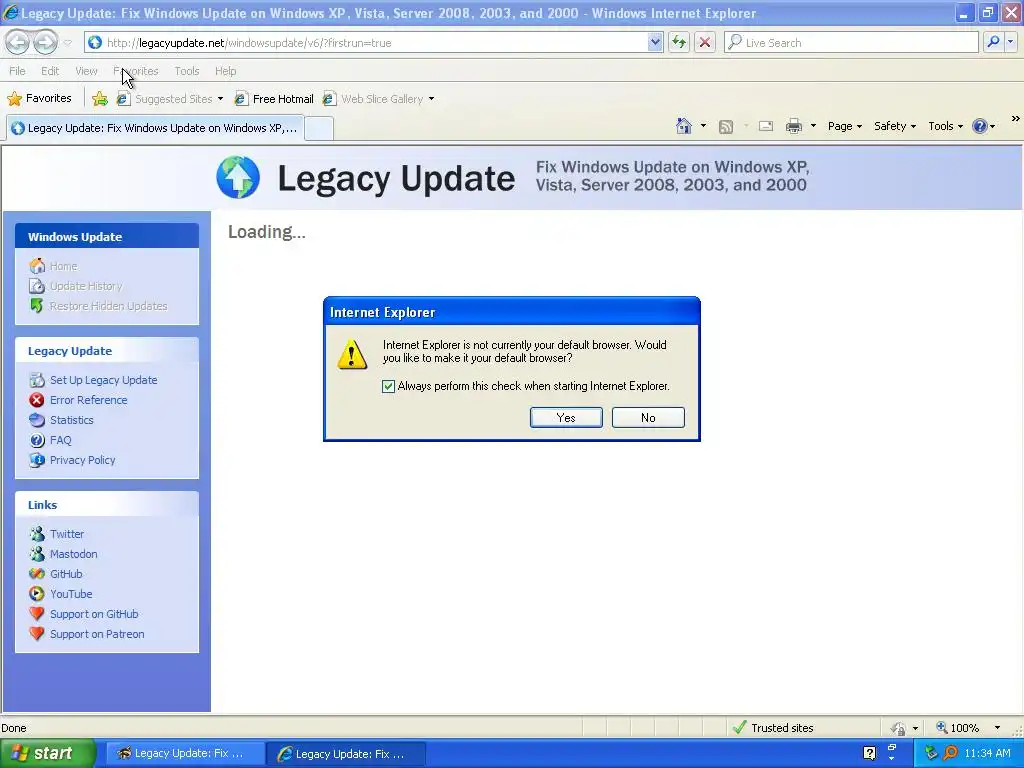
Task: Open the search provider dropdown arrow
Action: tap(1010, 42)
